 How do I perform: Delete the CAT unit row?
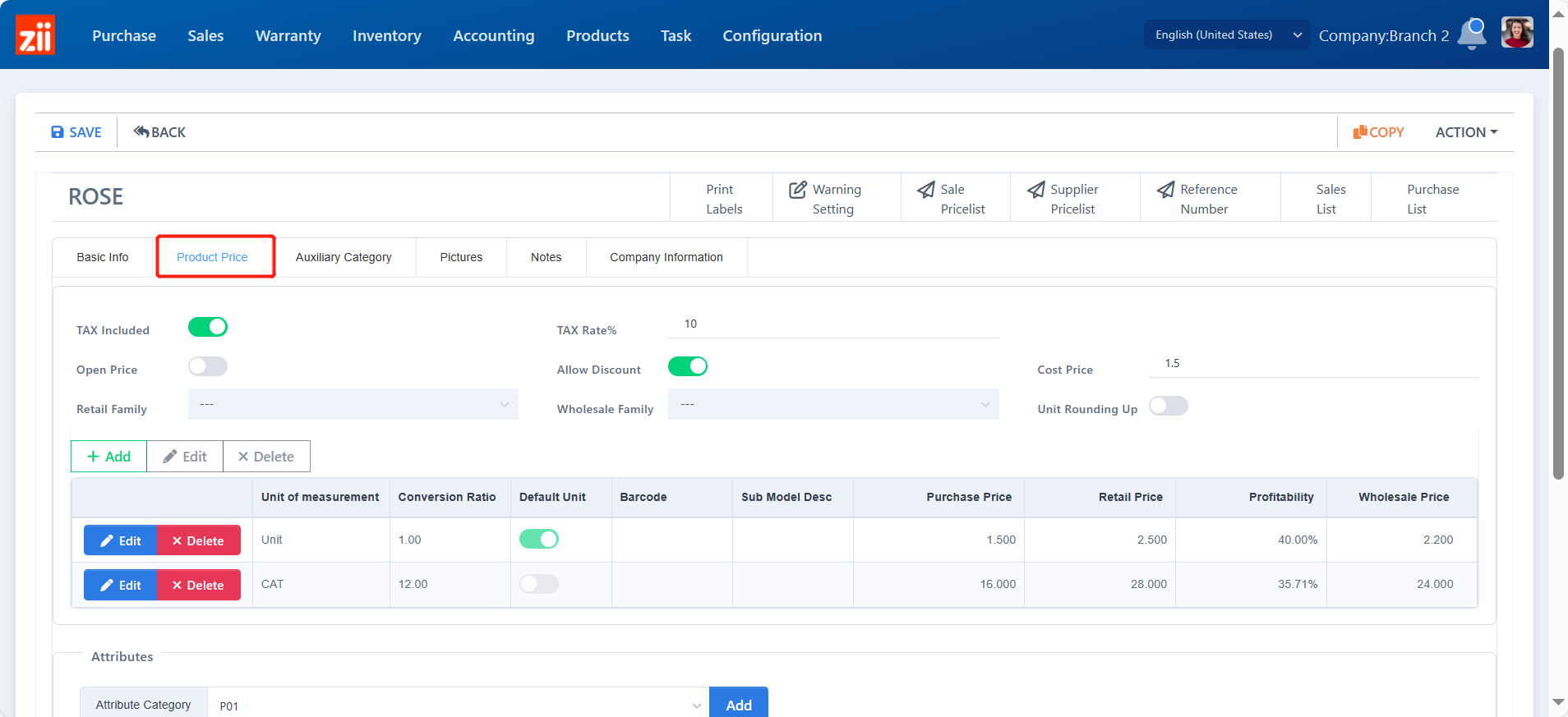pyautogui.click(x=198, y=585)
